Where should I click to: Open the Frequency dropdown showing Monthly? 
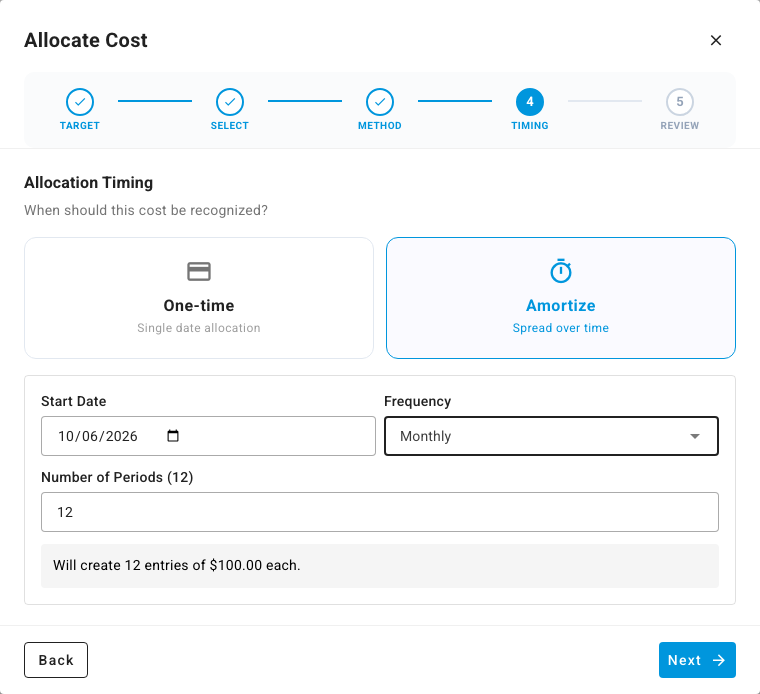tap(551, 436)
